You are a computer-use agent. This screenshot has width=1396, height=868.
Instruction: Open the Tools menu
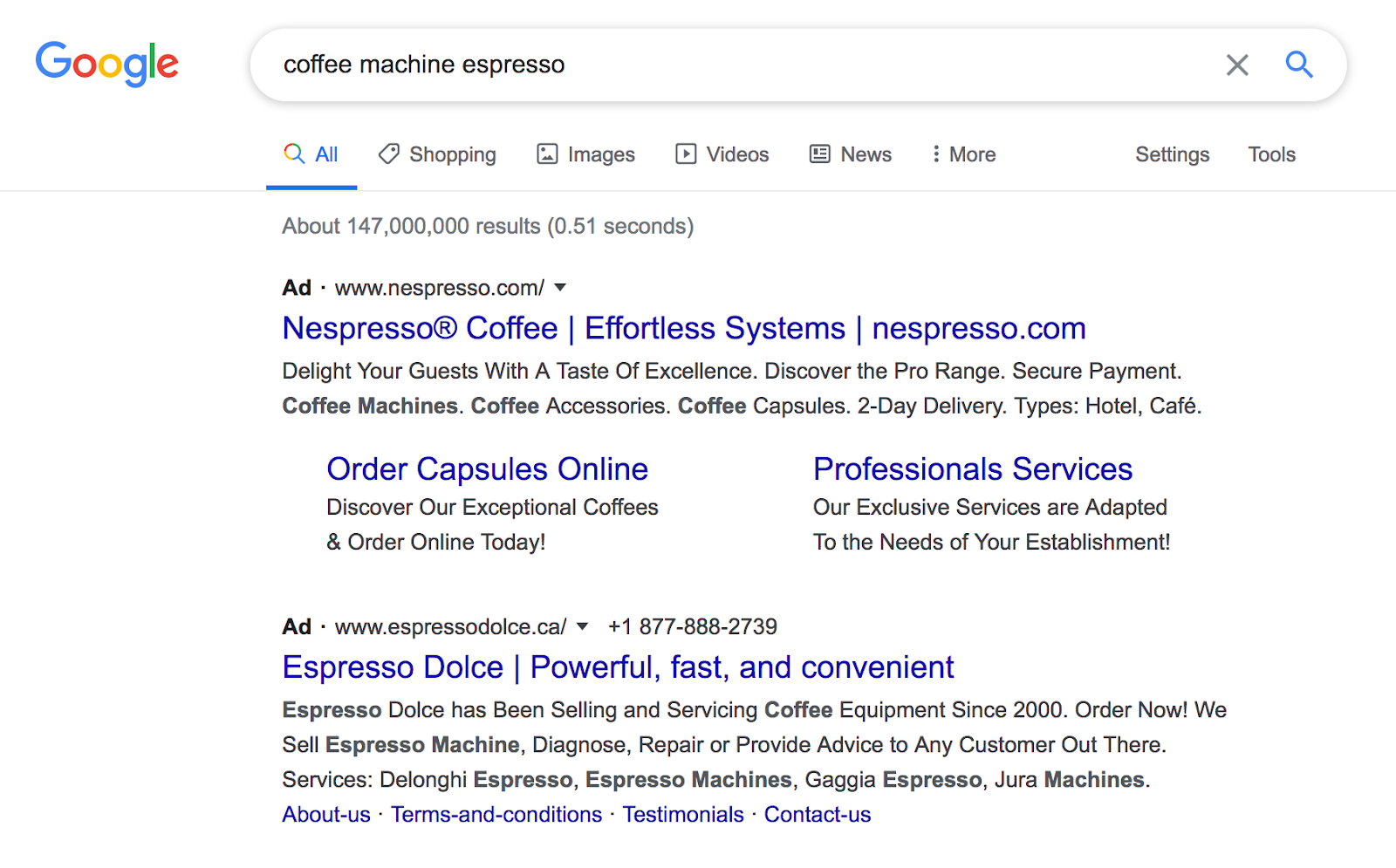pyautogui.click(x=1271, y=154)
